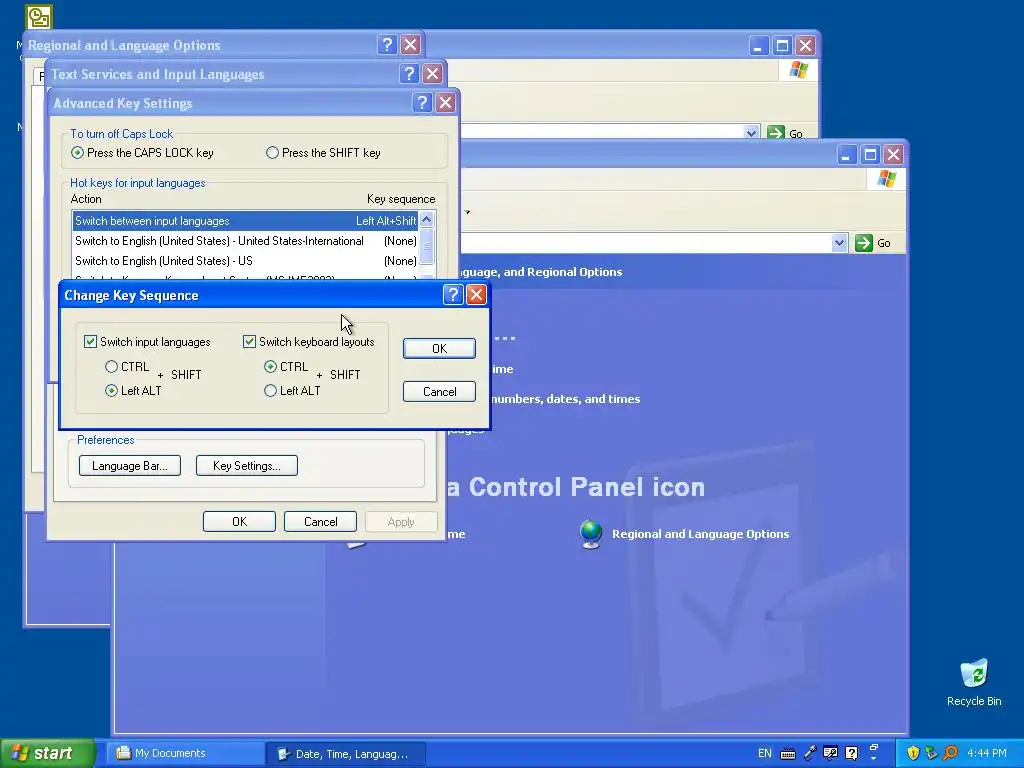Click OK in Text Services and Input Languages
Screen dimensions: 1024x768
coord(239,522)
